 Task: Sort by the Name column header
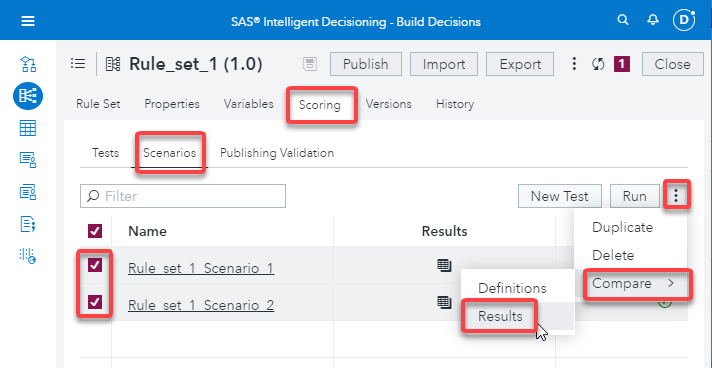(x=148, y=231)
